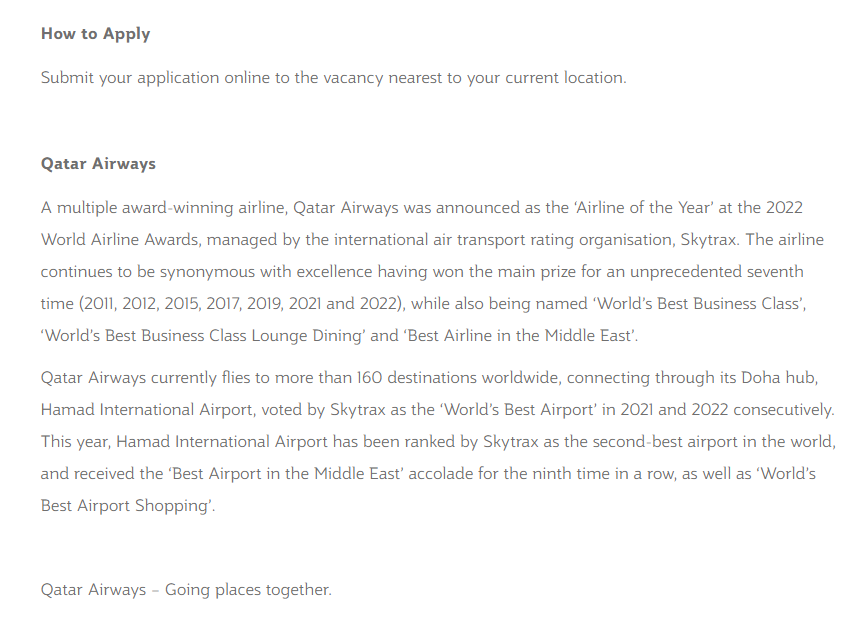Click "Best Airport Shopping" text
This screenshot has width=861, height=618.
tap(125, 505)
